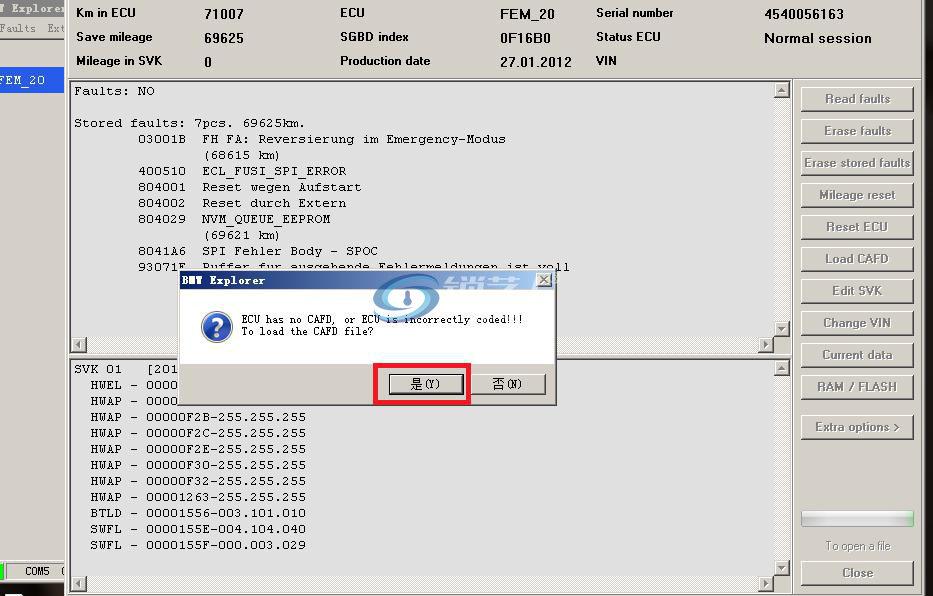
Task: Select fault 804002 Reset durch Extern
Action: pyautogui.click(x=242, y=203)
